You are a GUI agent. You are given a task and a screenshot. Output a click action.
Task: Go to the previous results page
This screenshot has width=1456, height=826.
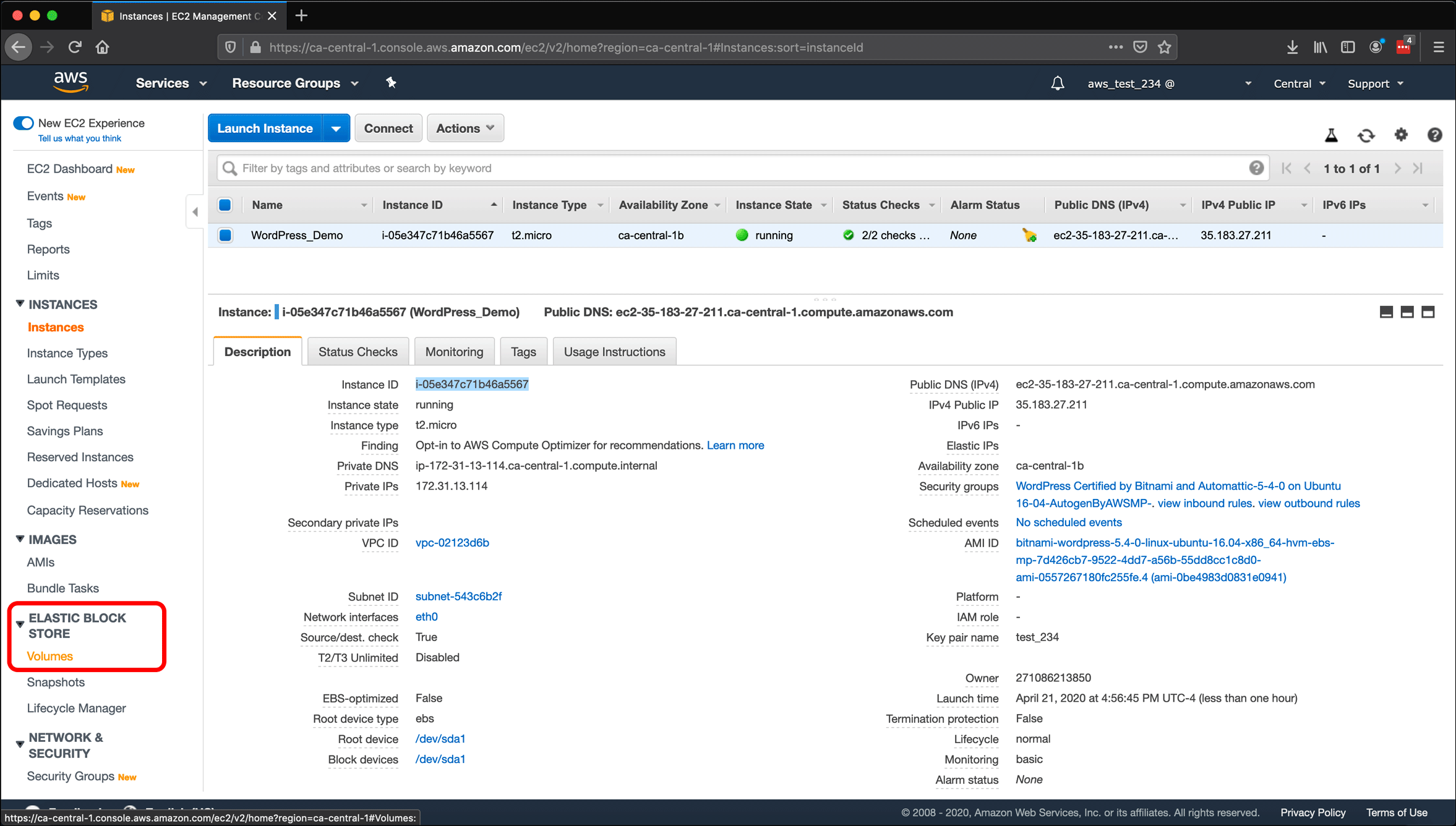click(1307, 168)
